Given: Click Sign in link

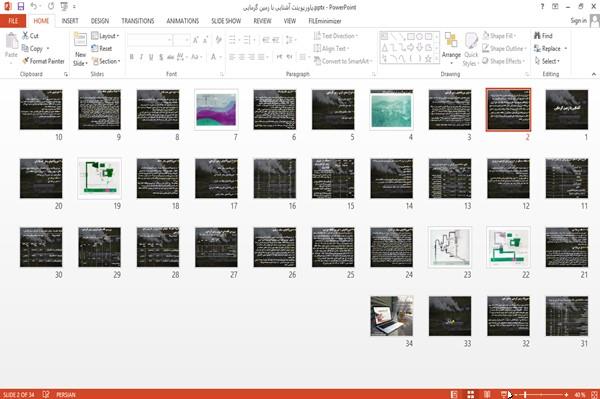Looking at the screenshot, I should (x=578, y=21).
